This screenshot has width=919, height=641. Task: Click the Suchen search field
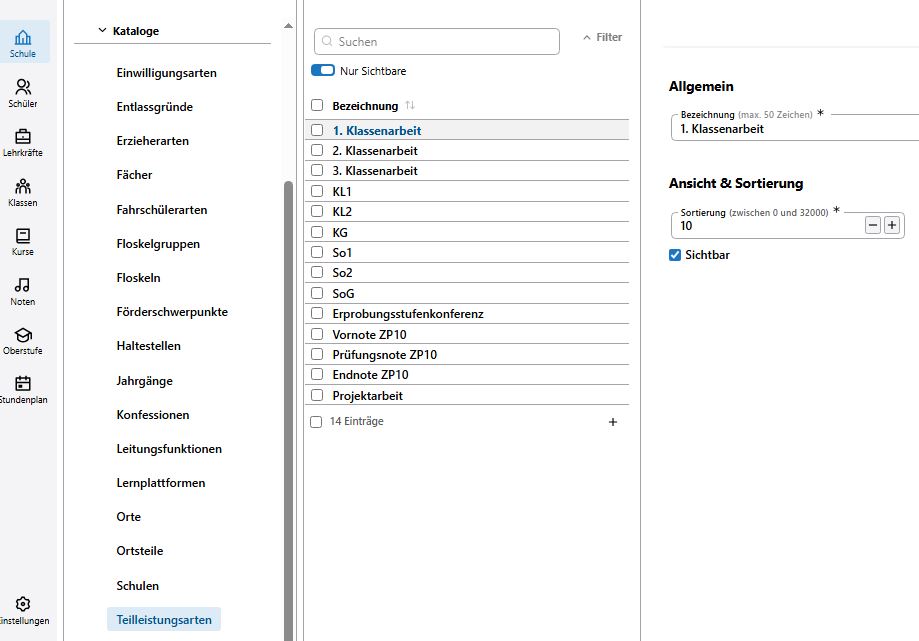coord(437,42)
